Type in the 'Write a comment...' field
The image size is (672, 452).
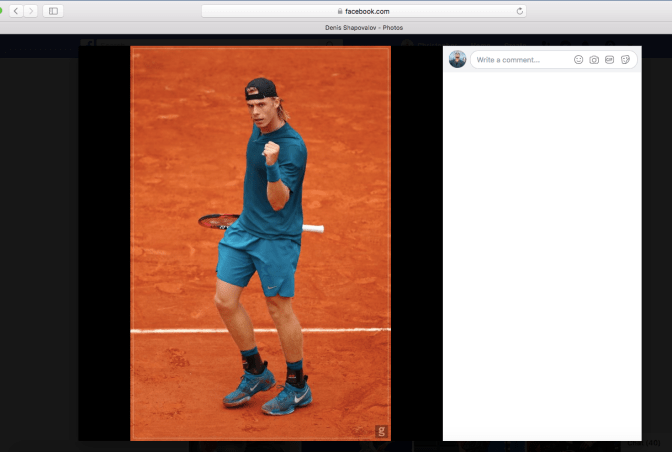(520, 60)
